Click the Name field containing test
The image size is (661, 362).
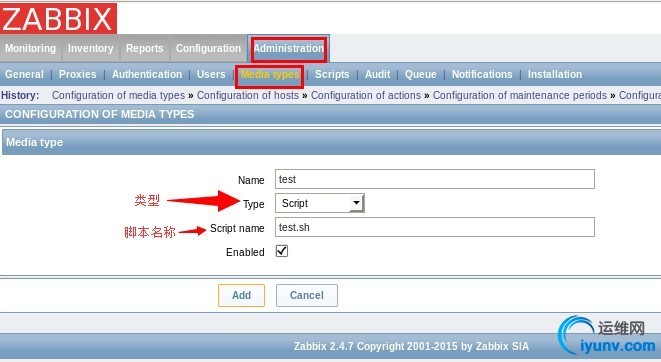pyautogui.click(x=435, y=179)
